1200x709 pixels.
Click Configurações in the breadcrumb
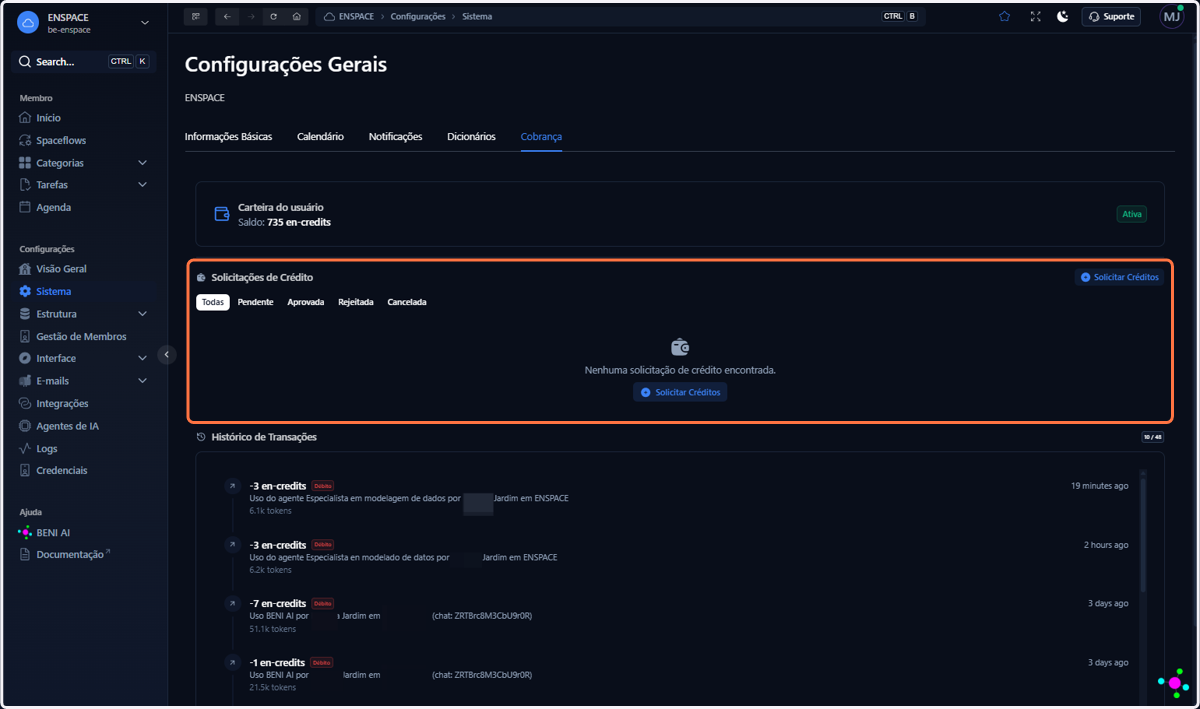point(418,17)
